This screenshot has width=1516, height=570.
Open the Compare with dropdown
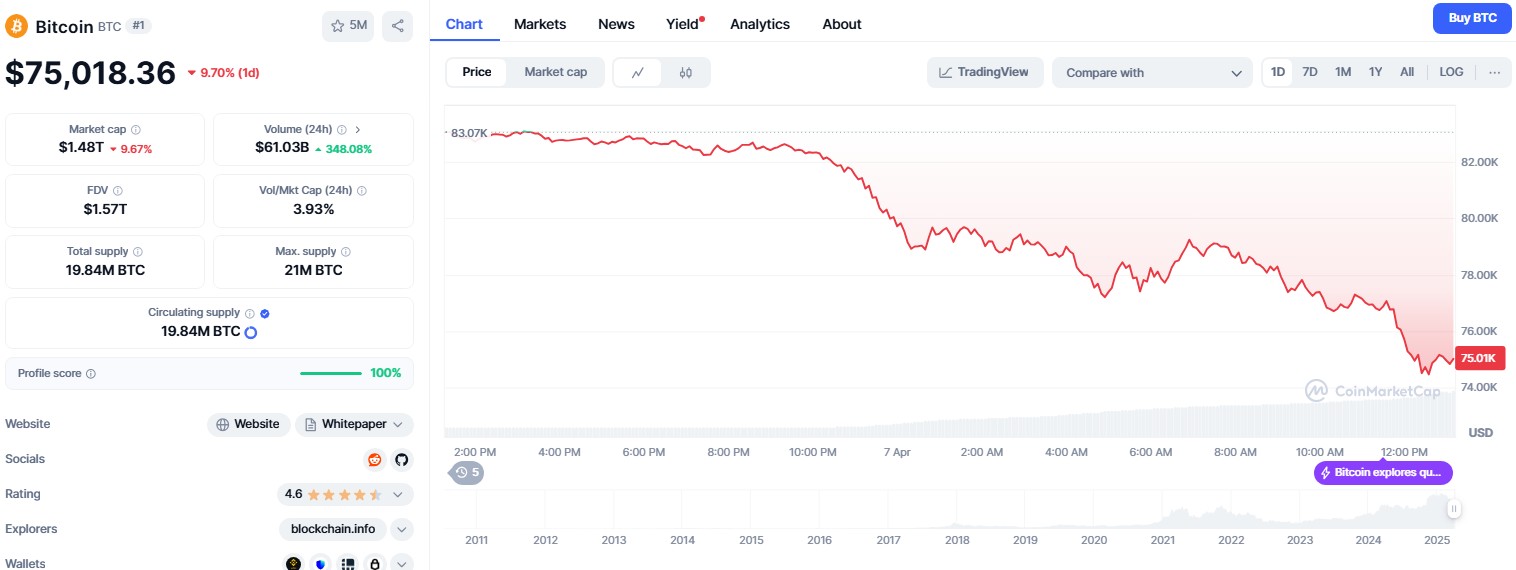point(1152,72)
